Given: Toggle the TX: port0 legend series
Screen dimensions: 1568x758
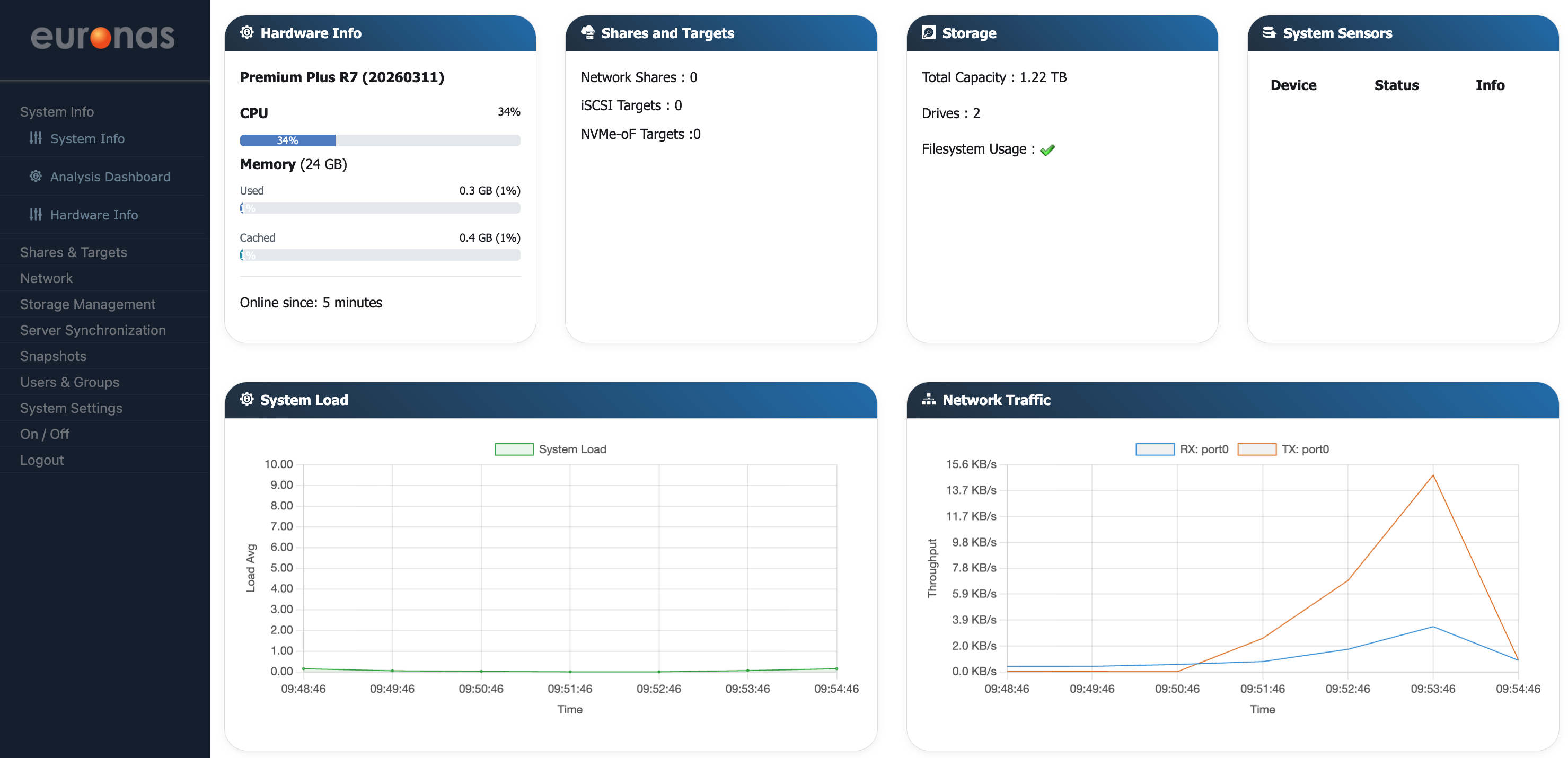Looking at the screenshot, I should [1283, 449].
